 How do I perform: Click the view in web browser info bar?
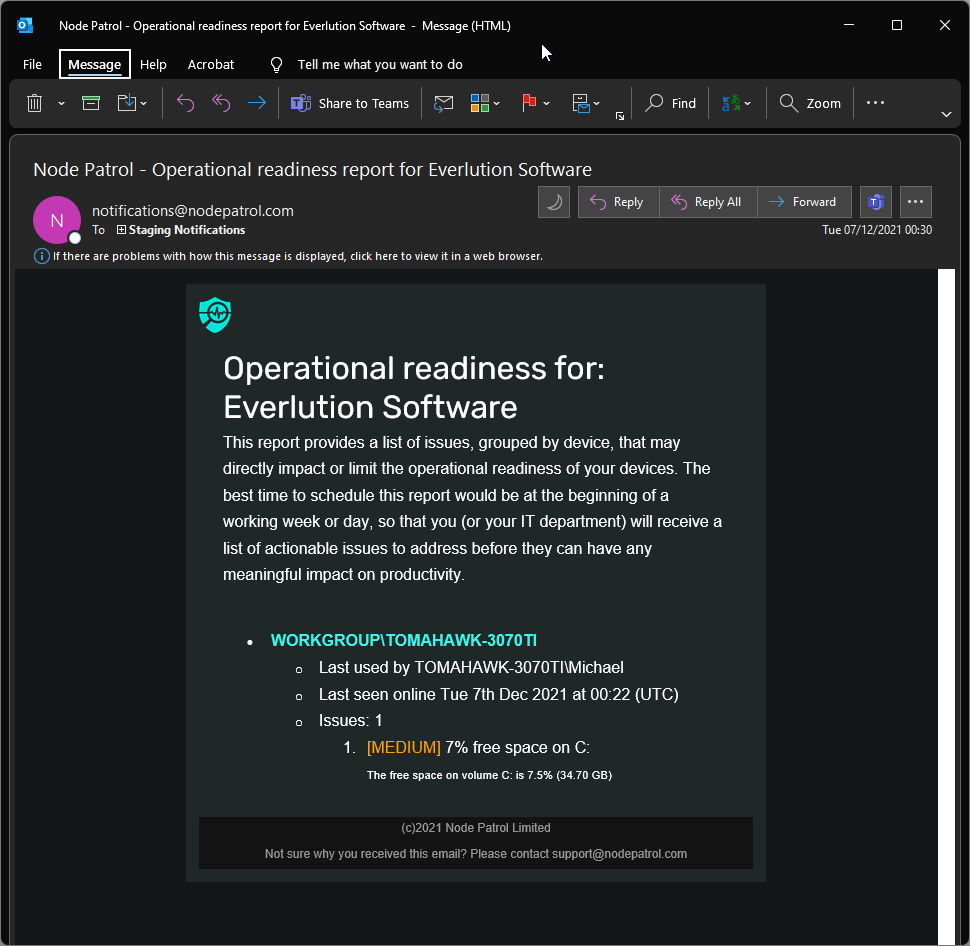[x=297, y=256]
